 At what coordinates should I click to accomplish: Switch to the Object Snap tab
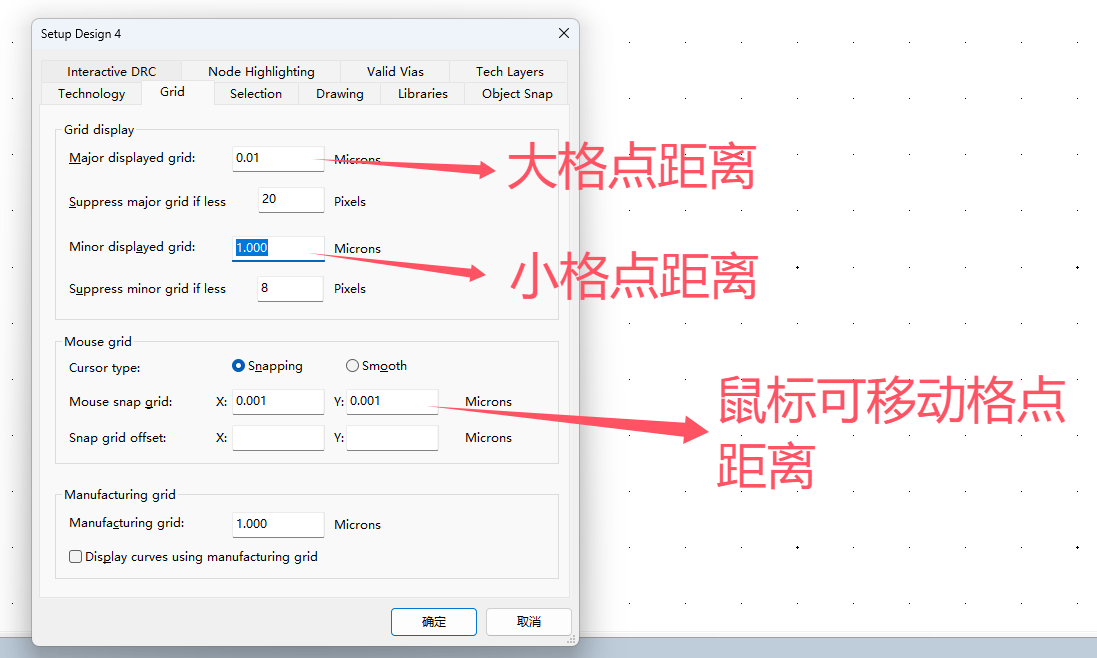click(517, 94)
